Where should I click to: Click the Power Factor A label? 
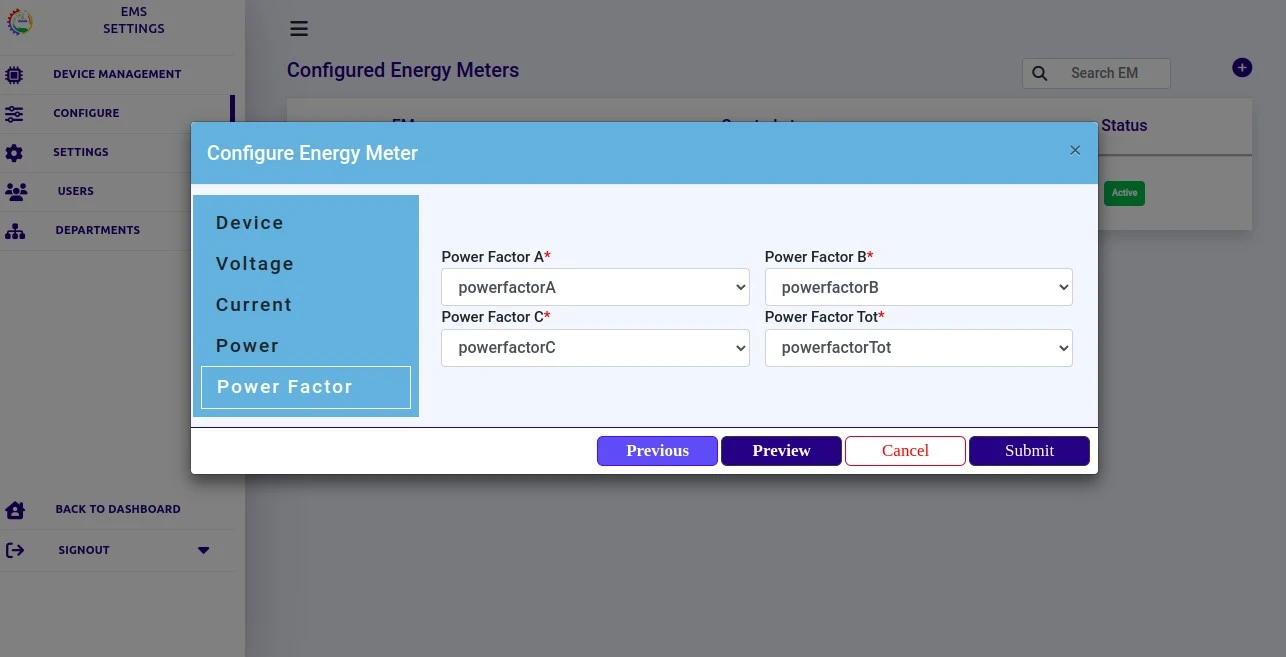tap(496, 257)
